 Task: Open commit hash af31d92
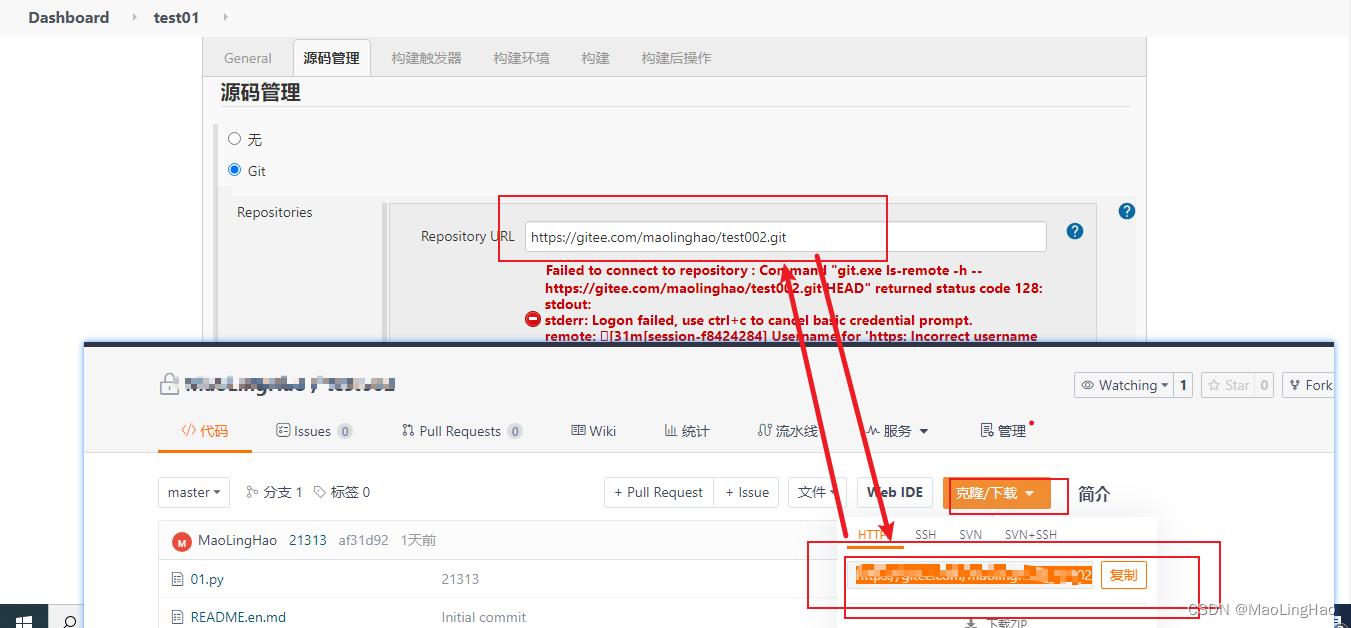pyautogui.click(x=363, y=540)
